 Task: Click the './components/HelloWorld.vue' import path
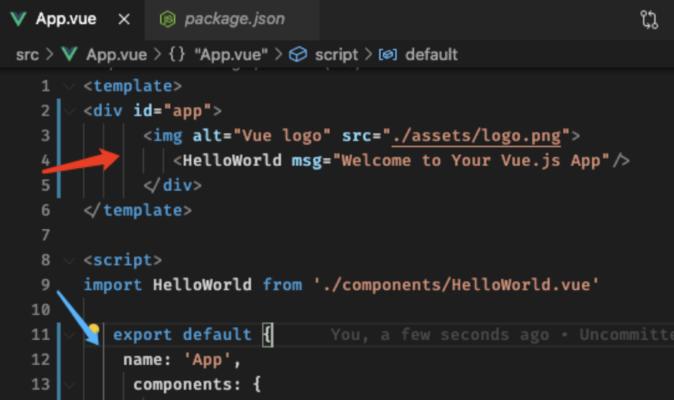point(456,285)
